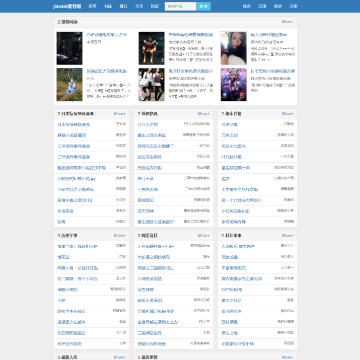
Task: Open the second navbar menu item
Action: (108, 6)
